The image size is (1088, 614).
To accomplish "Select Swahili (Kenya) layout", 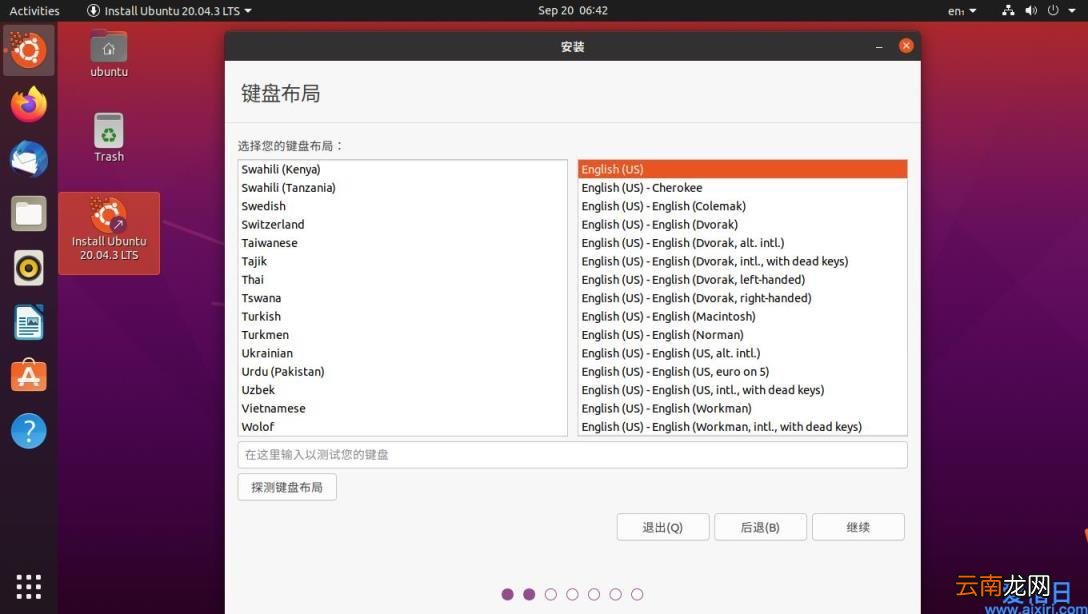I will click(x=402, y=169).
